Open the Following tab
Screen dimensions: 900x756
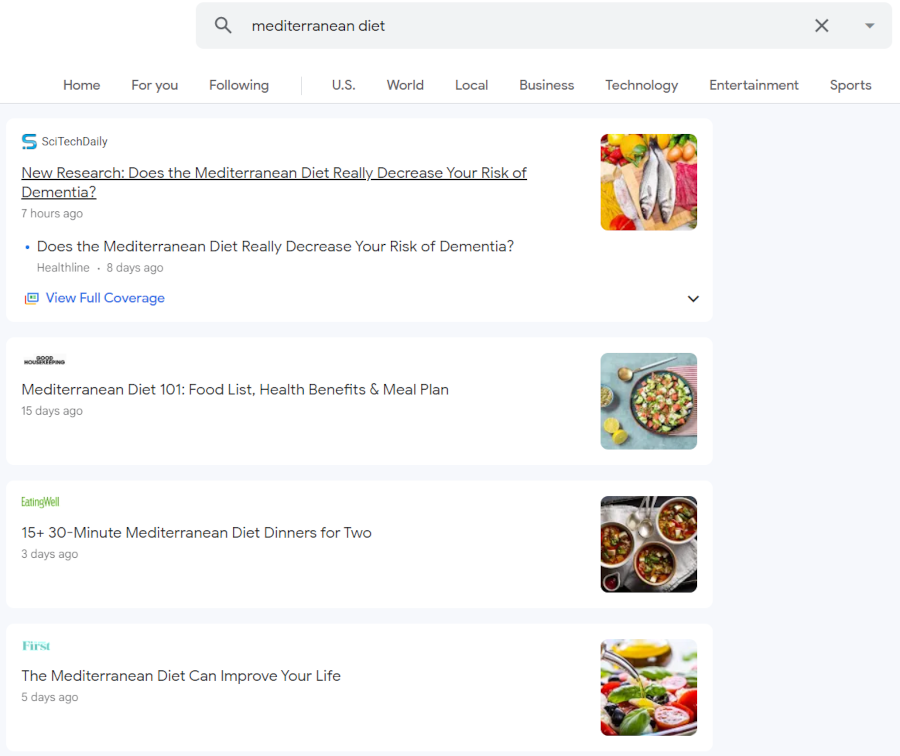[238, 85]
